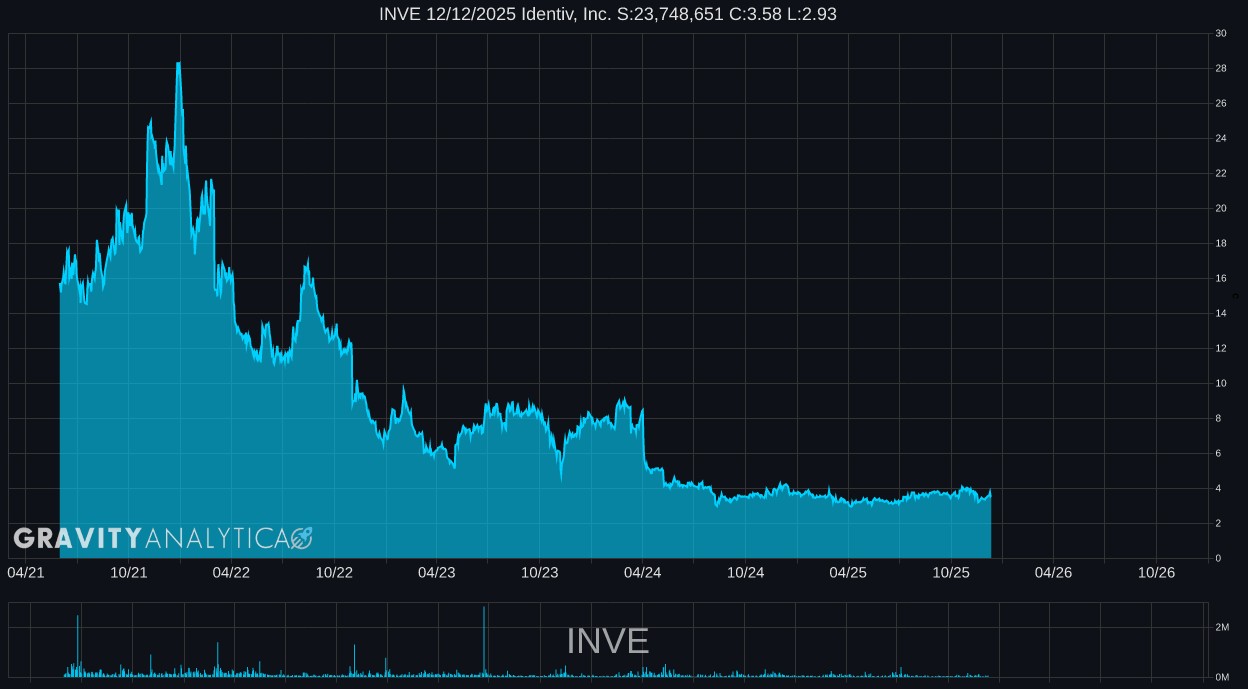
Task: Select the 10/23 date tick label
Action: pyautogui.click(x=540, y=573)
